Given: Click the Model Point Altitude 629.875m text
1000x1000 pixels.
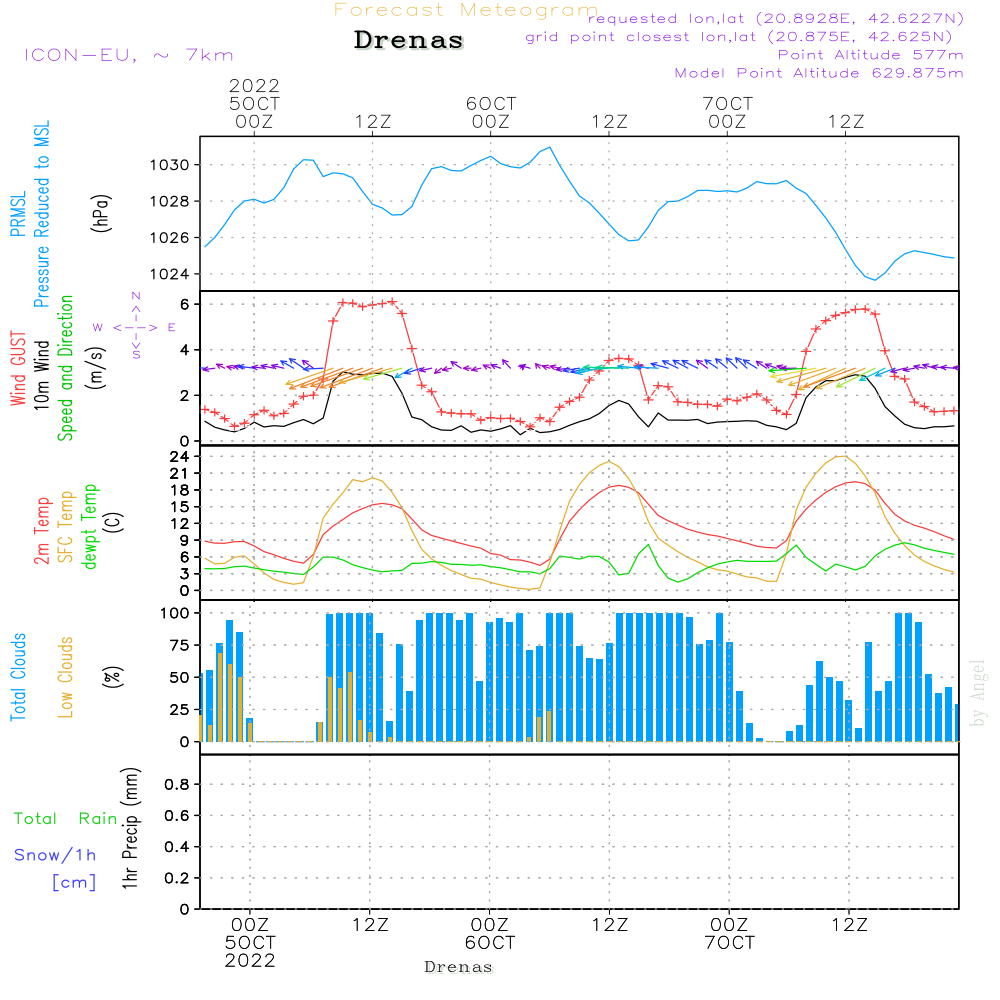Looking at the screenshot, I should 819,73.
